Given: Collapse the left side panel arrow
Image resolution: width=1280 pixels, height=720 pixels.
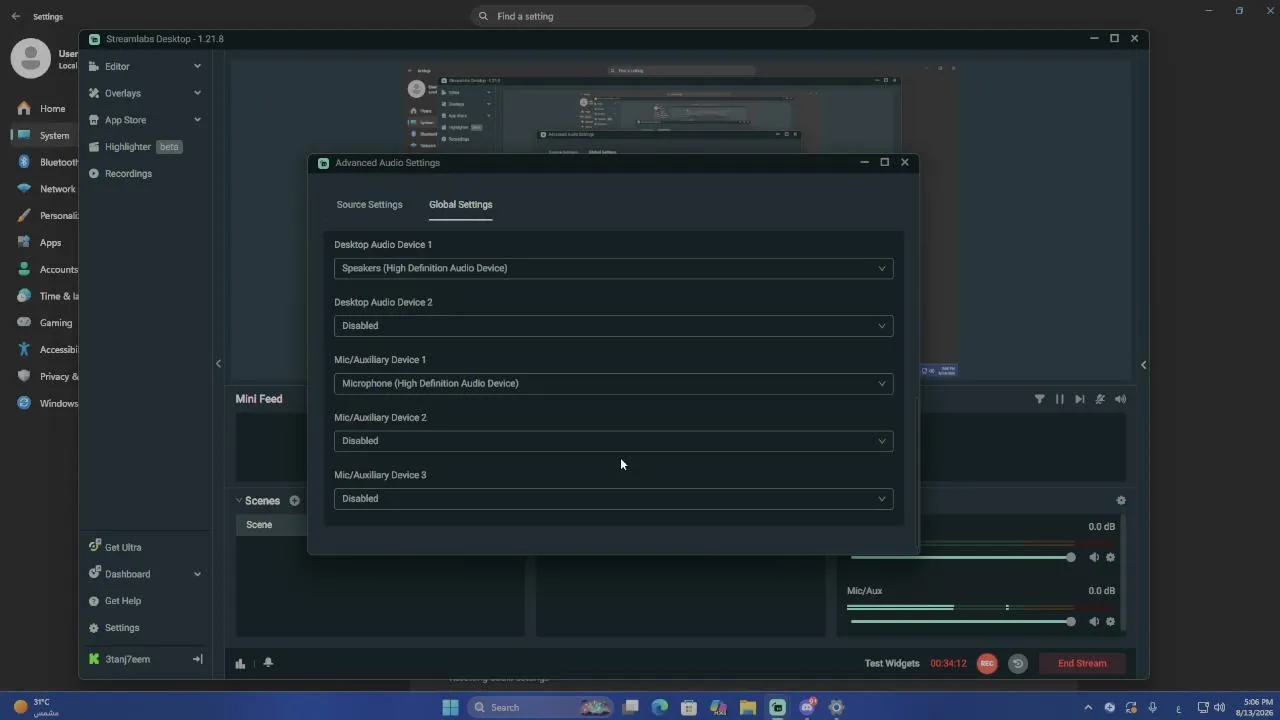Looking at the screenshot, I should pos(218,364).
